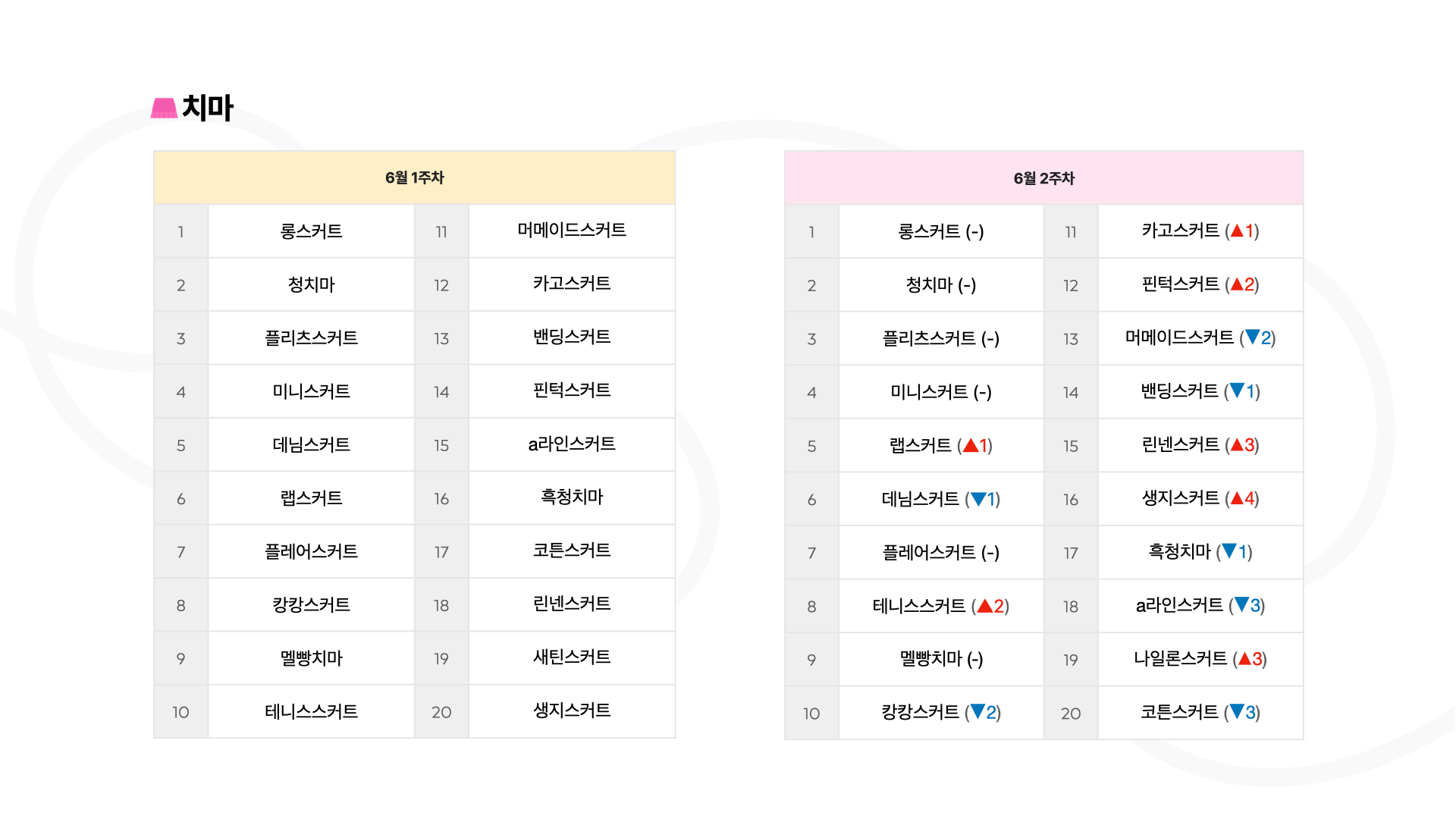The height and width of the screenshot is (819, 1456).
Task: Click the red up arrow by 나일론스커트
Action: click(1244, 658)
